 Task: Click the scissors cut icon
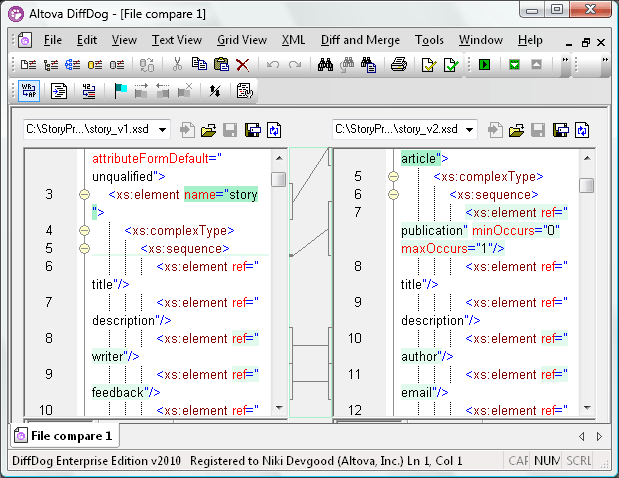pos(177,64)
